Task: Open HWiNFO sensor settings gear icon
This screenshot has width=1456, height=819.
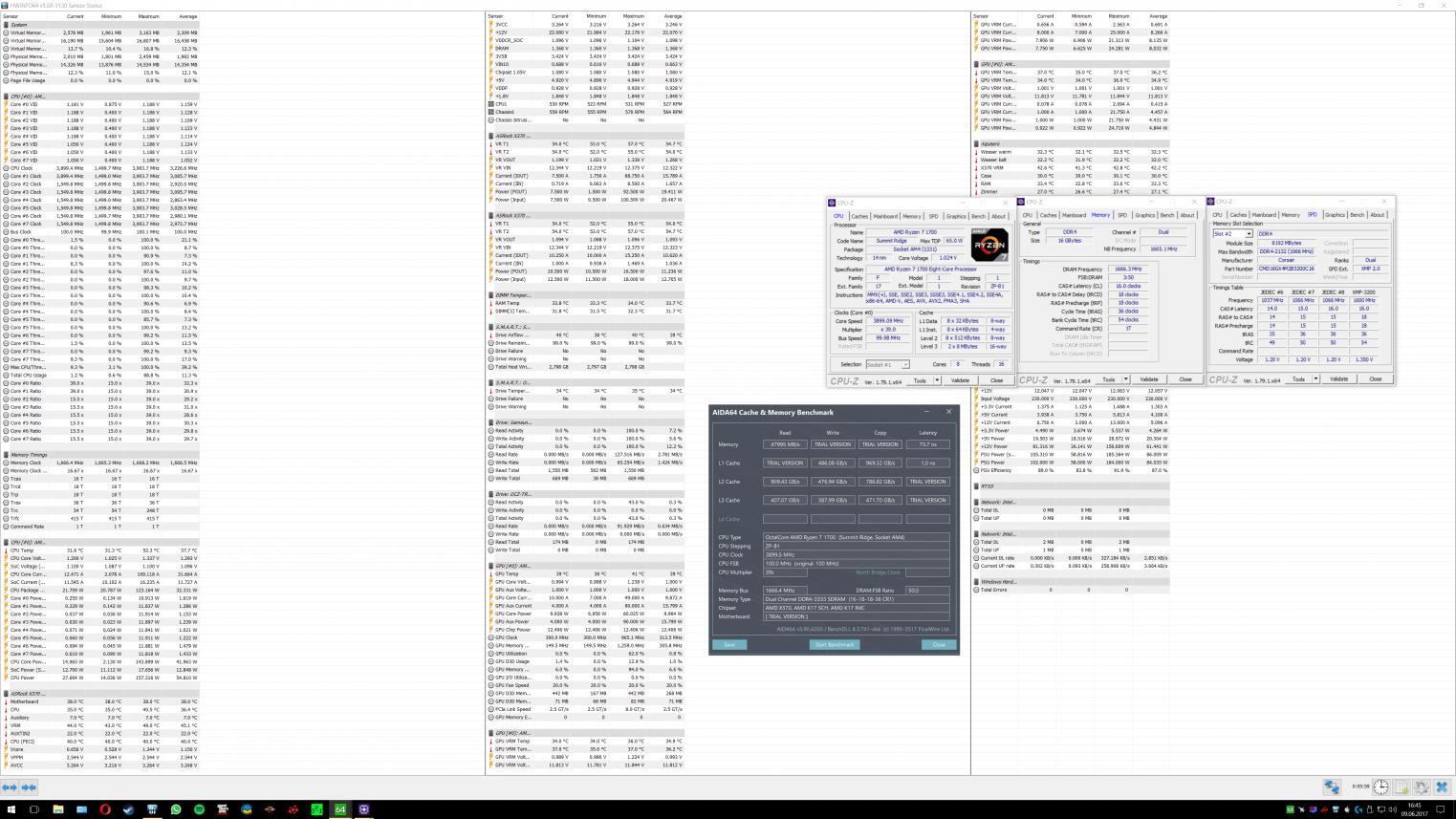Action: point(1422,787)
